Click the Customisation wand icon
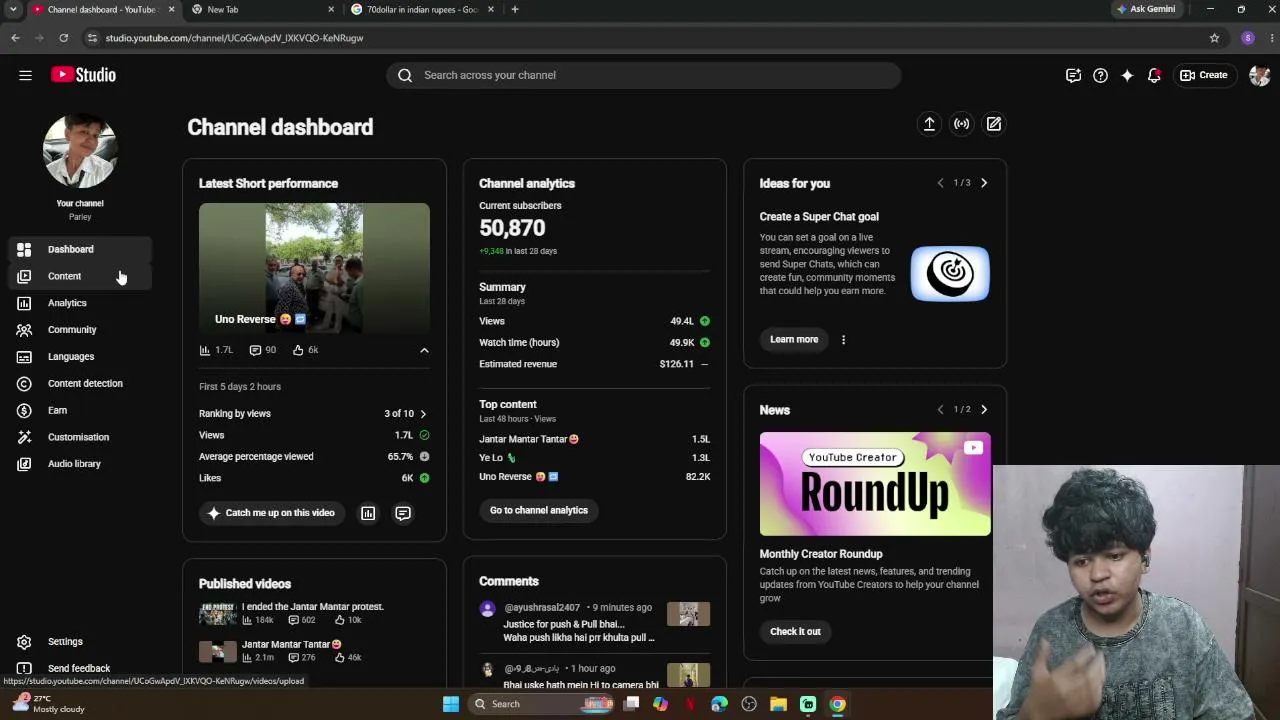This screenshot has width=1280, height=720. coord(24,437)
